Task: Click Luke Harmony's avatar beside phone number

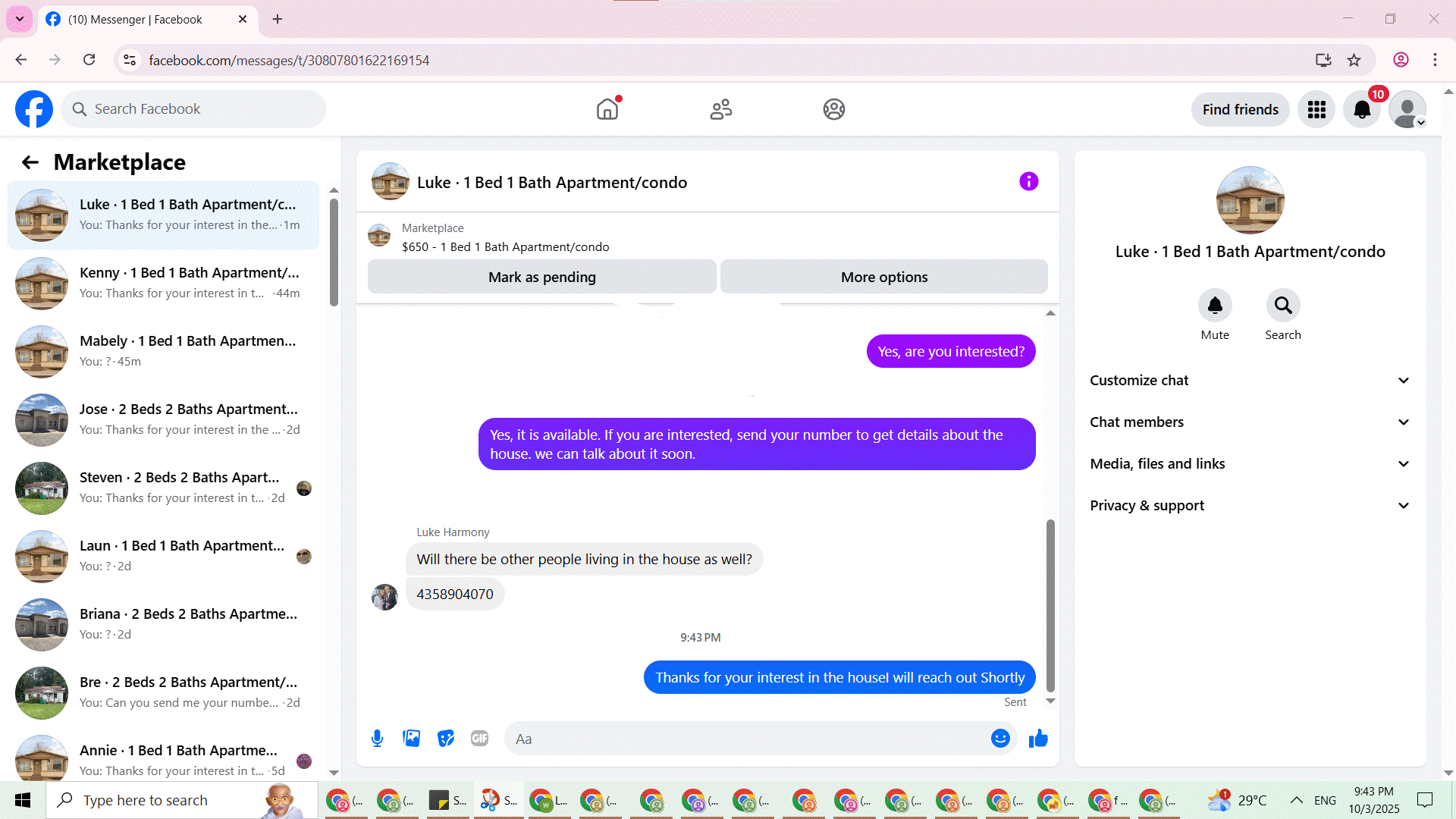Action: [x=384, y=597]
